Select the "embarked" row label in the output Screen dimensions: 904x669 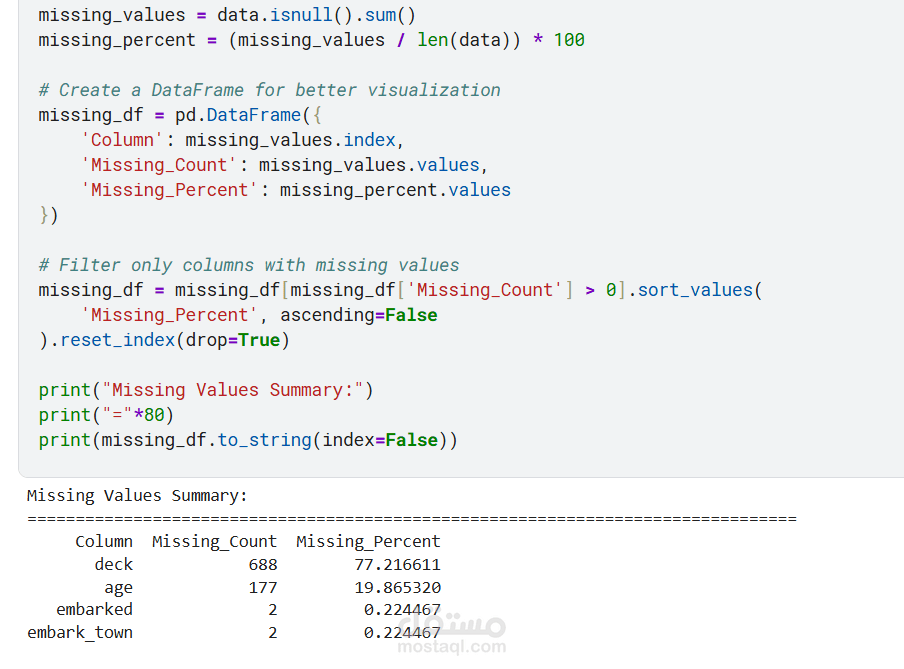(x=94, y=609)
